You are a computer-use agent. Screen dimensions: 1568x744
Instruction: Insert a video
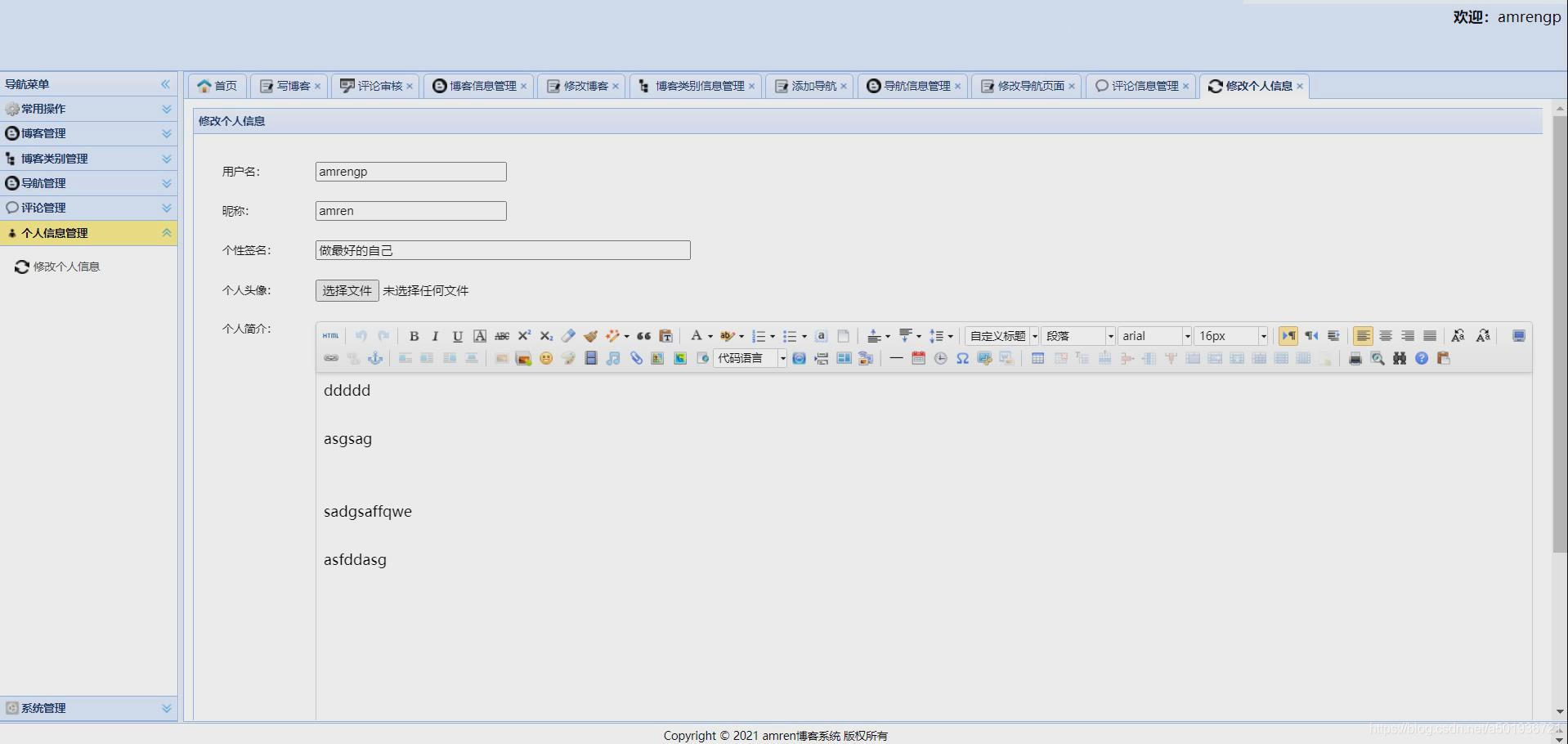point(591,358)
